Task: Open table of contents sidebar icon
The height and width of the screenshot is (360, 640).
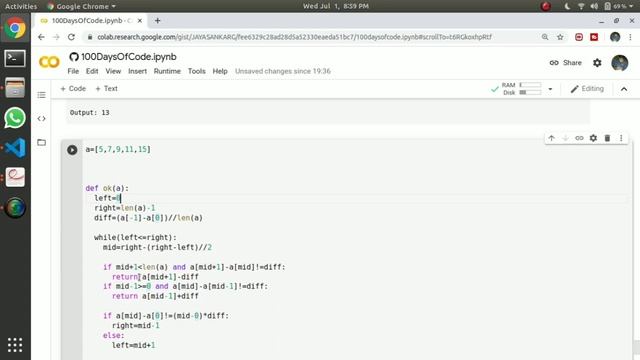Action: (41, 95)
